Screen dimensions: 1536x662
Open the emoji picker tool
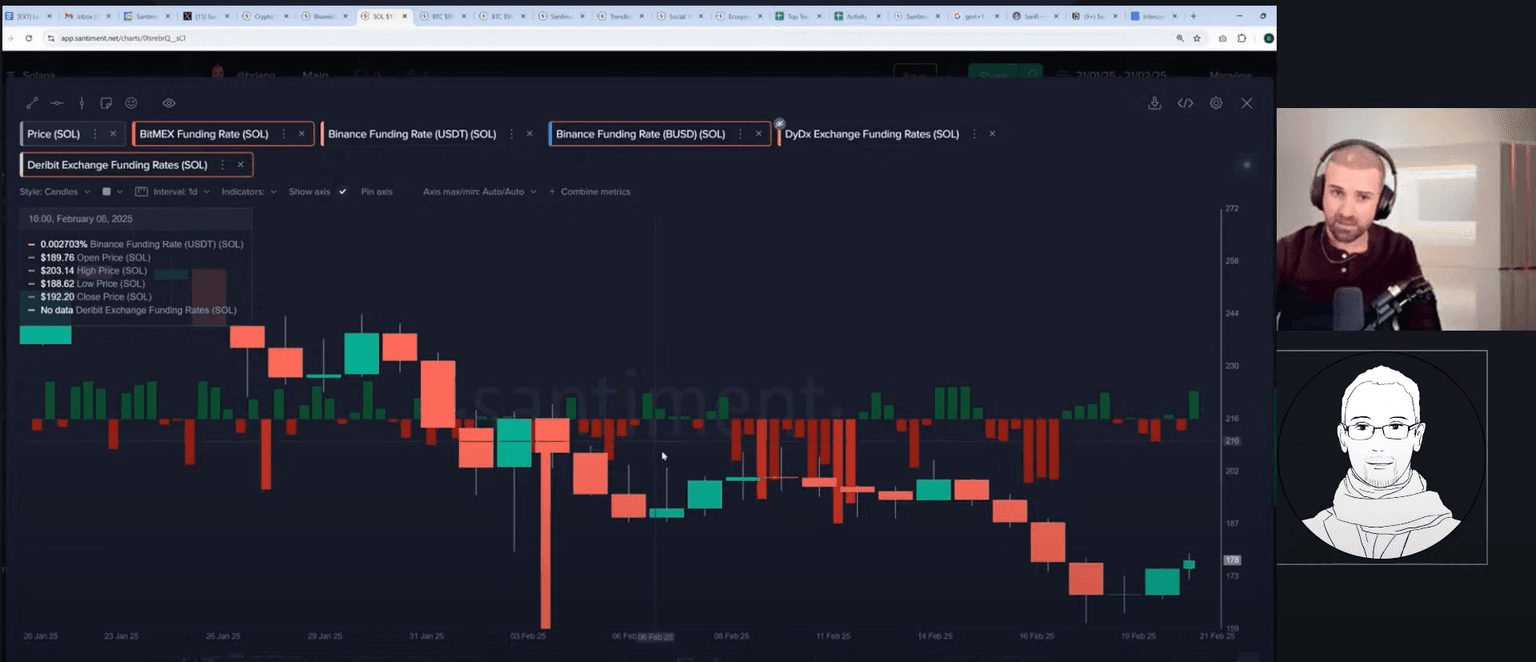click(x=131, y=103)
